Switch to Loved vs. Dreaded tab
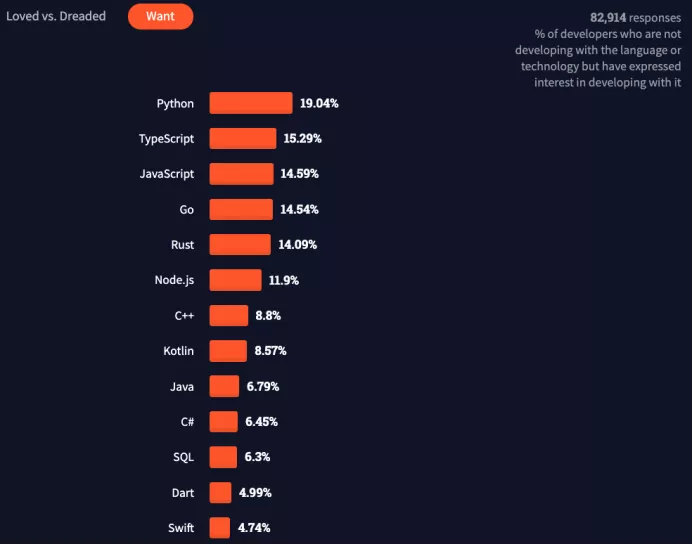This screenshot has width=692, height=545. tap(56, 16)
